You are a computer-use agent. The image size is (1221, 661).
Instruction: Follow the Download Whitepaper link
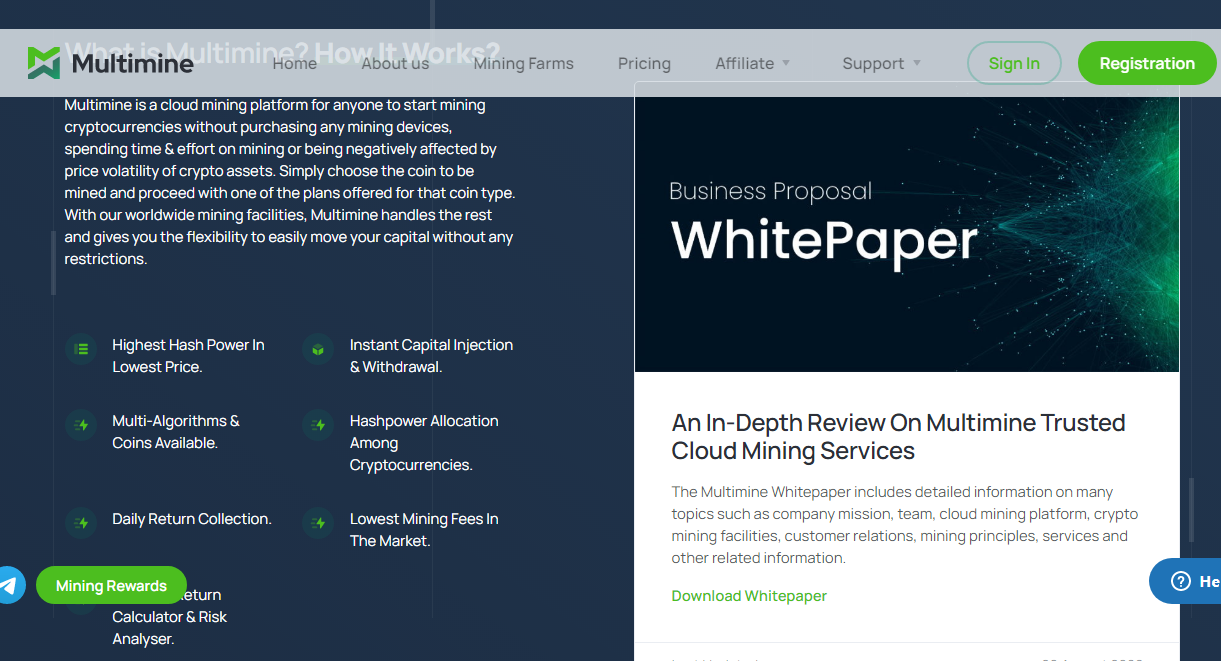[x=749, y=596]
